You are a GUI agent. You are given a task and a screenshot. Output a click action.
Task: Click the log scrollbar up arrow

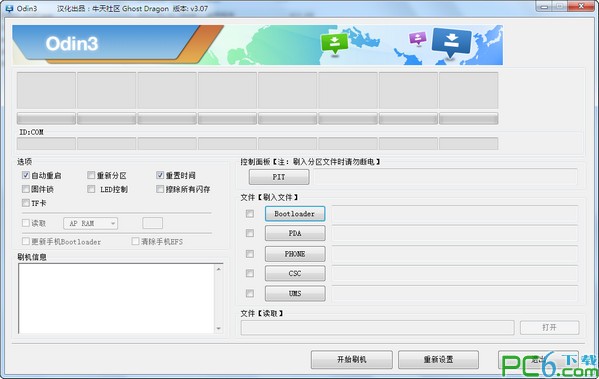click(219, 269)
